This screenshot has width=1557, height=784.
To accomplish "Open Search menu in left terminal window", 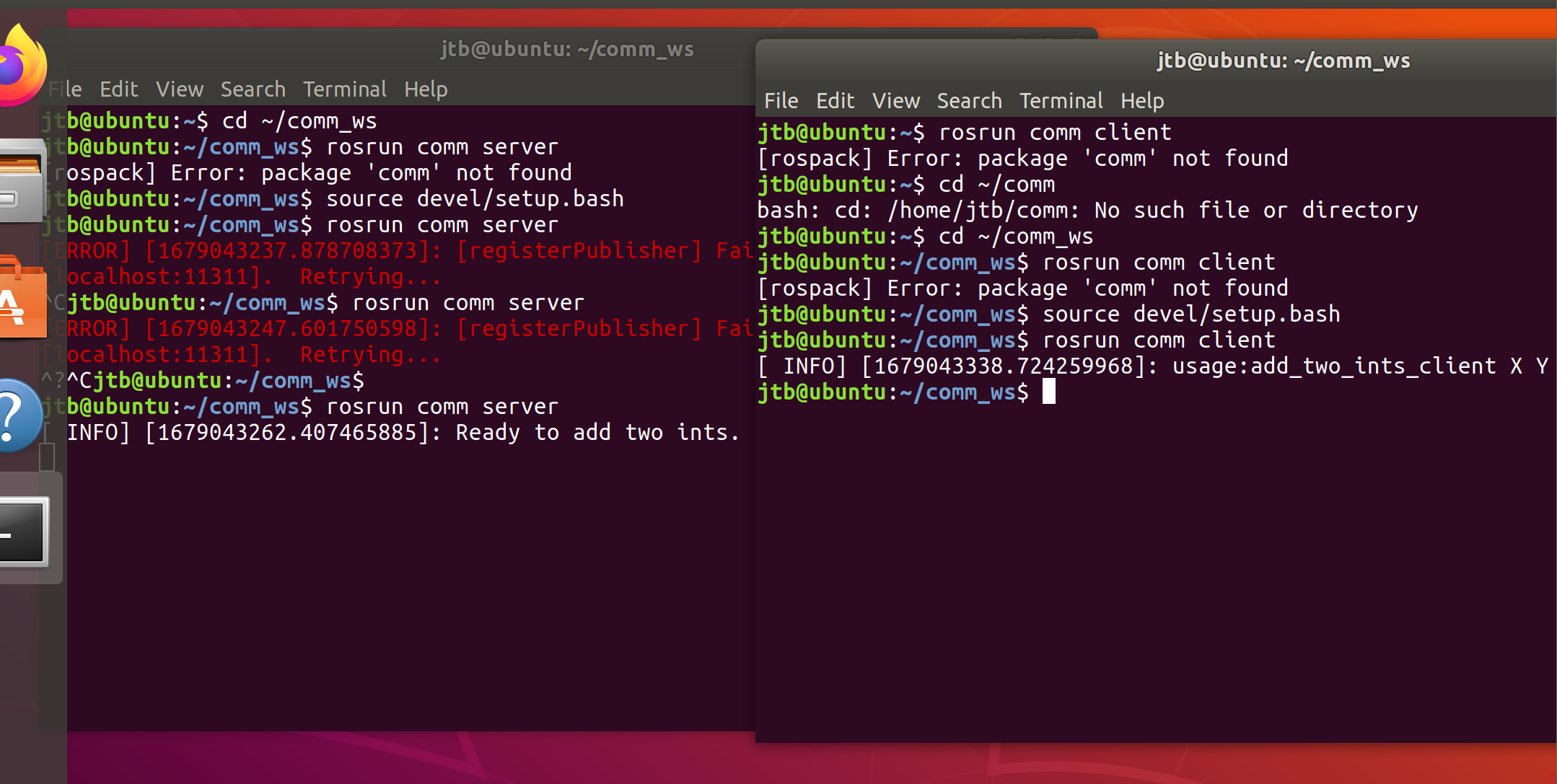I will click(x=253, y=89).
